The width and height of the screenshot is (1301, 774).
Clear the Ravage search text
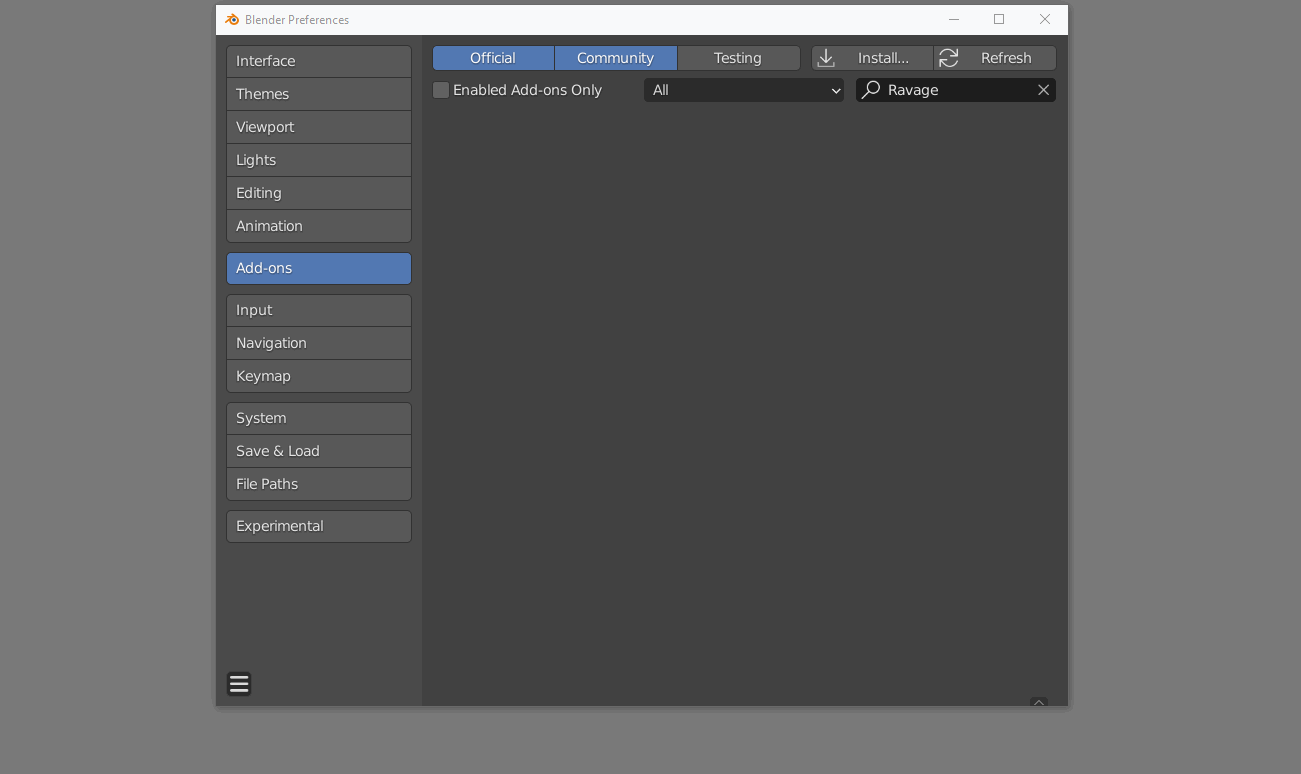tap(1043, 90)
